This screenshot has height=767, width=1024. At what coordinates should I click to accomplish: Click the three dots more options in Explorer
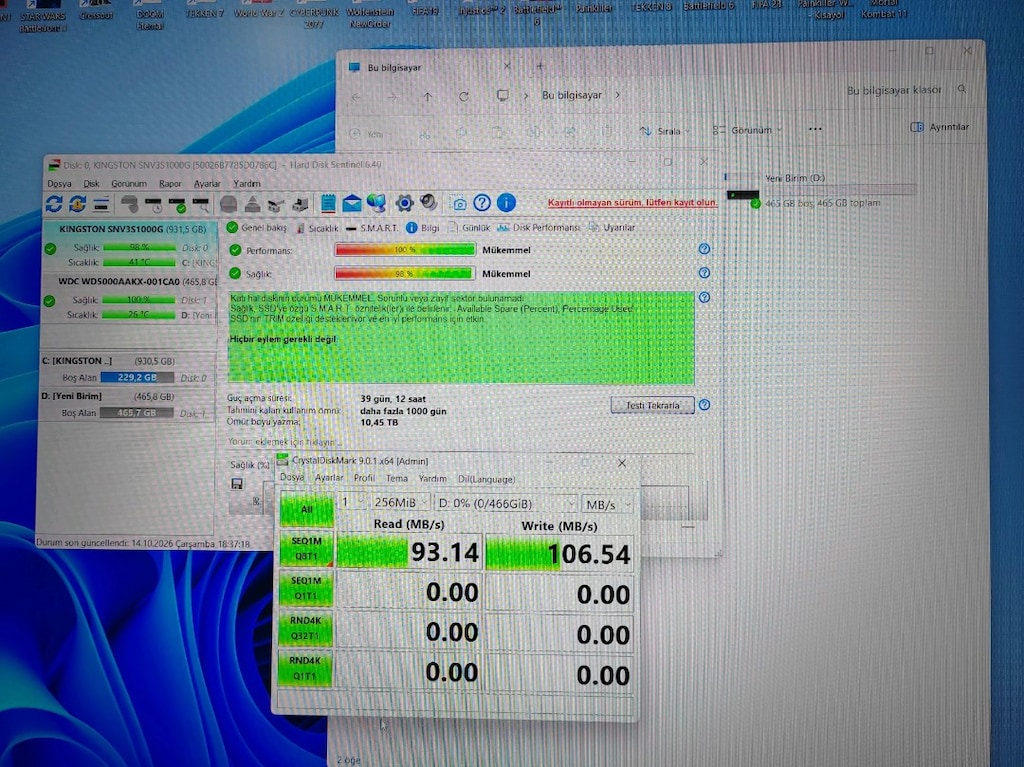(815, 129)
